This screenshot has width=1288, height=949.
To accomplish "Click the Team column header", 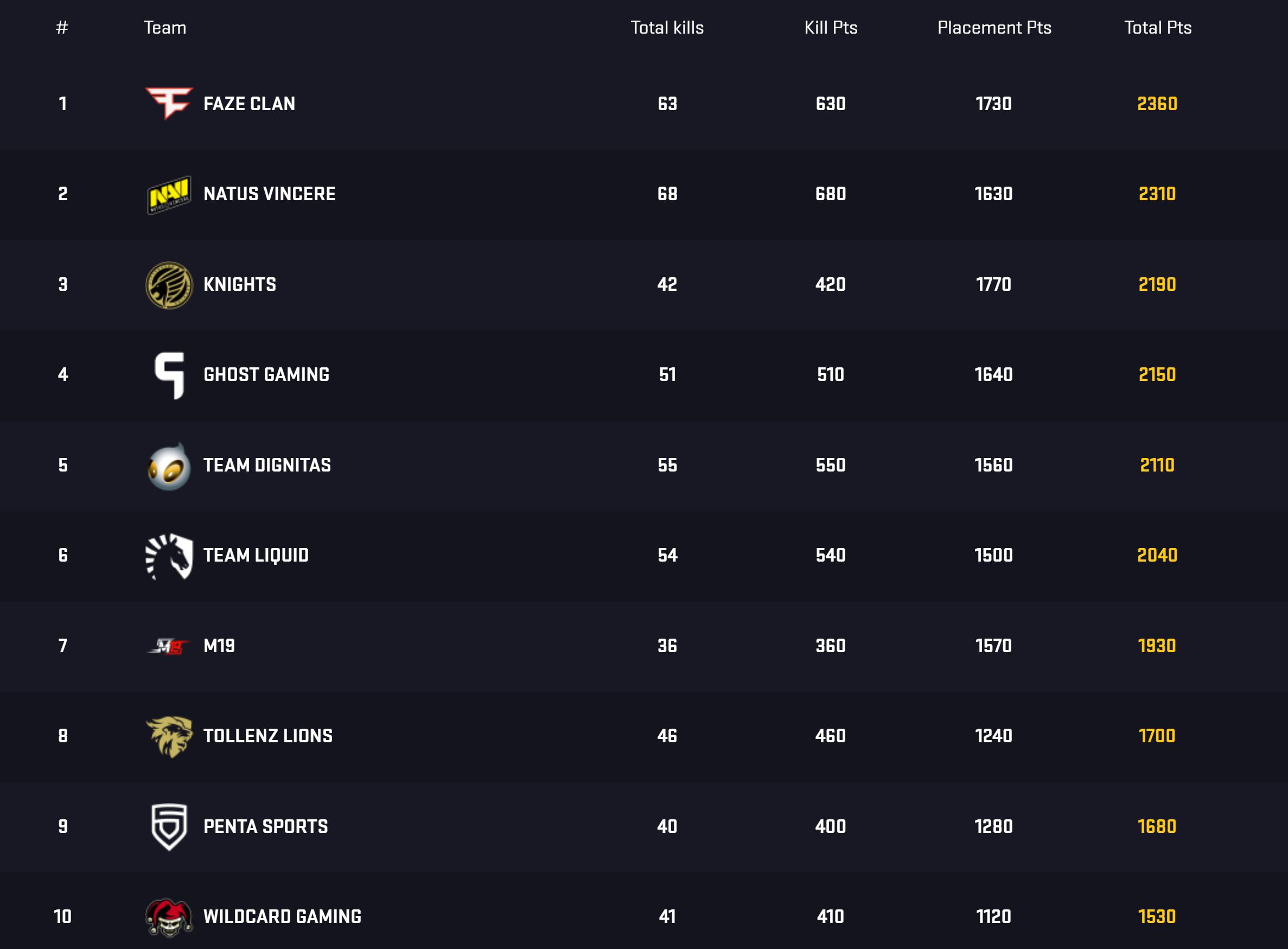I will pyautogui.click(x=165, y=28).
